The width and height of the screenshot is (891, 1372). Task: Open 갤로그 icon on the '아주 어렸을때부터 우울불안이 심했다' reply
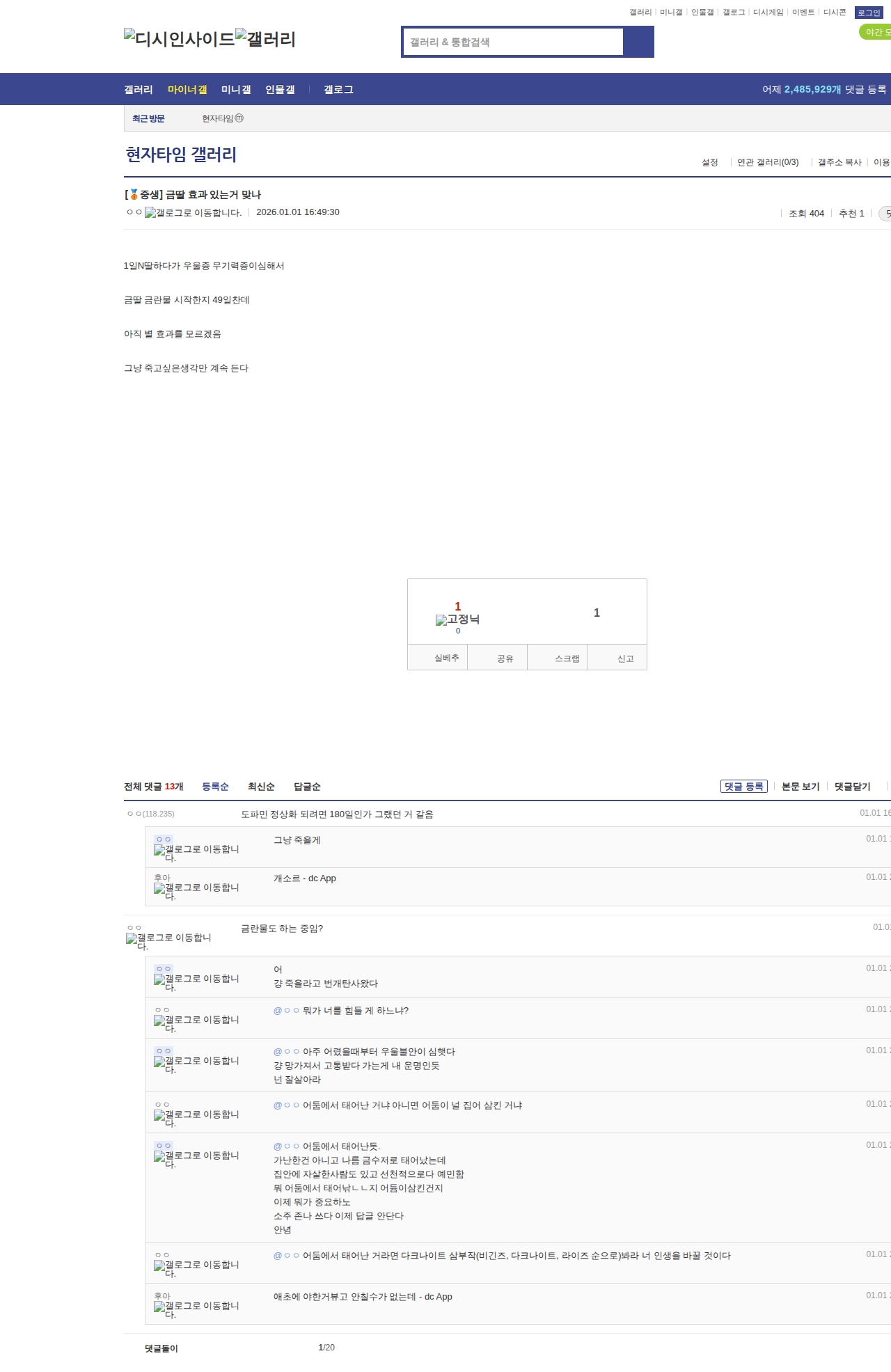click(x=196, y=1064)
